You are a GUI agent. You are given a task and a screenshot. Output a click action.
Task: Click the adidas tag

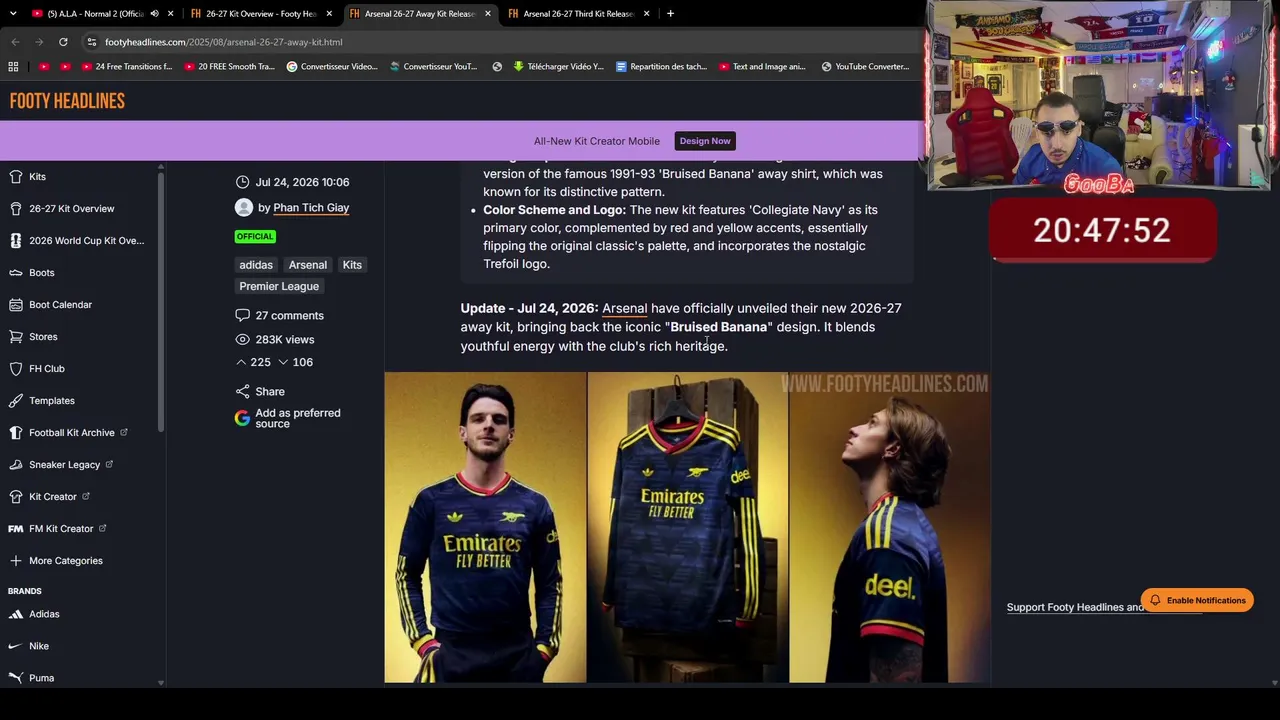(x=256, y=265)
